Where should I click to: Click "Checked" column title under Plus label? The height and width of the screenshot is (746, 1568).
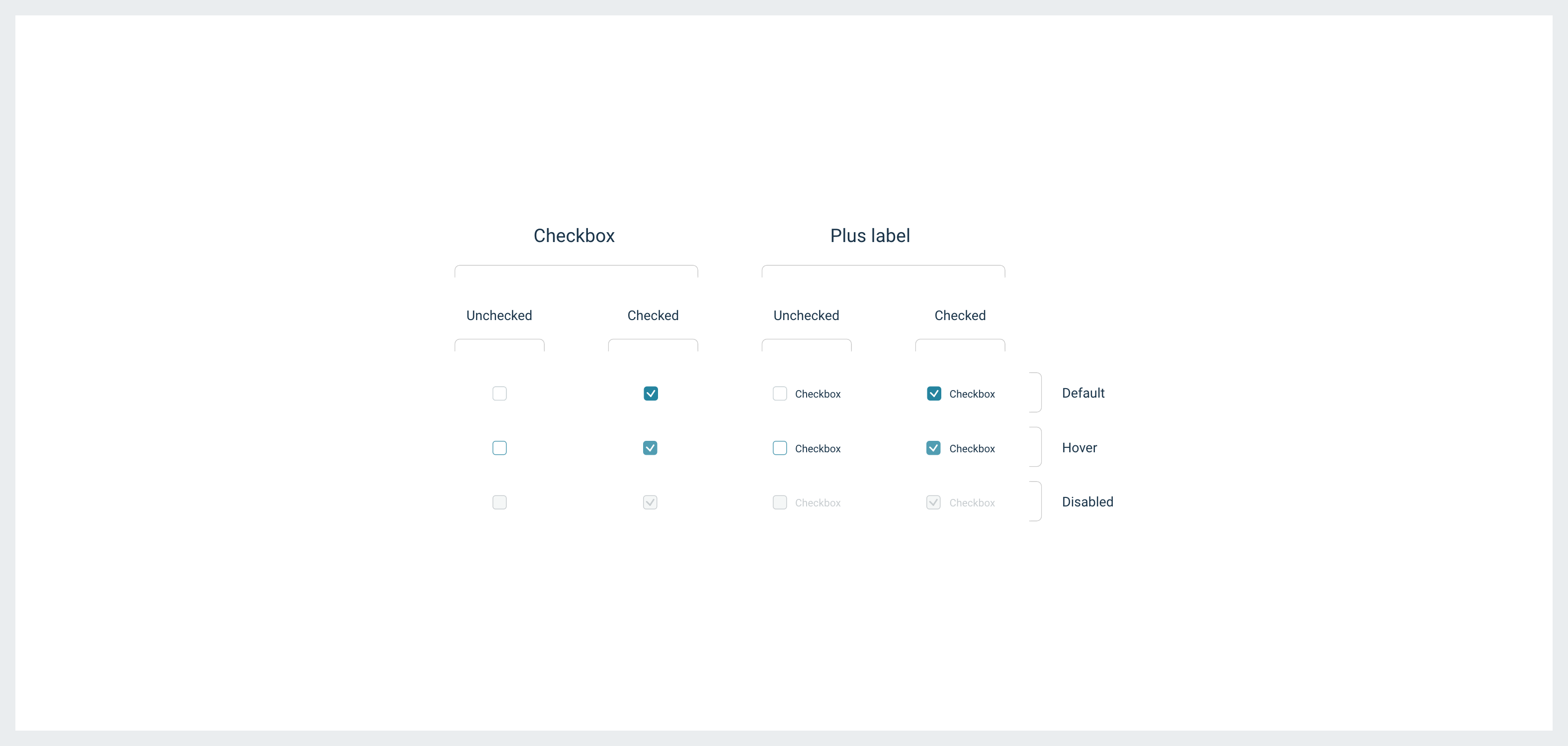[960, 315]
